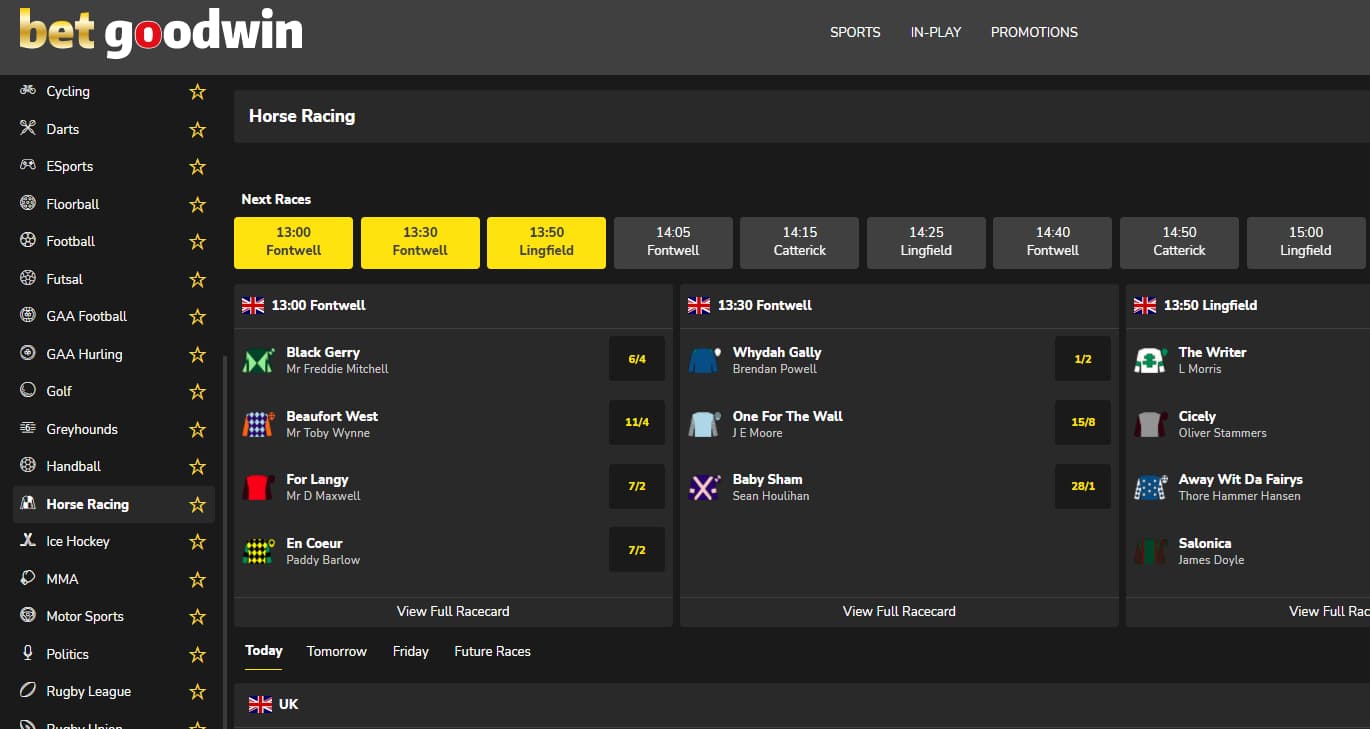Screen dimensions: 1370x729
Task: Switch to the Tomorrow tab
Action: click(336, 651)
